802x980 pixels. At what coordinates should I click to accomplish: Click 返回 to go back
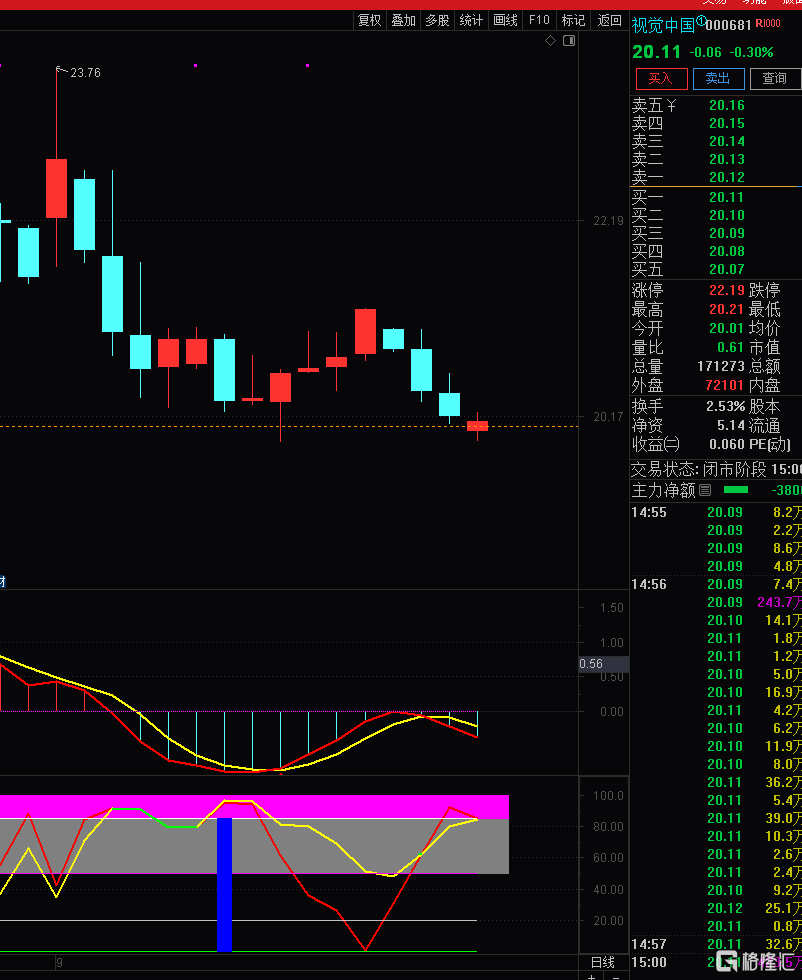(609, 20)
